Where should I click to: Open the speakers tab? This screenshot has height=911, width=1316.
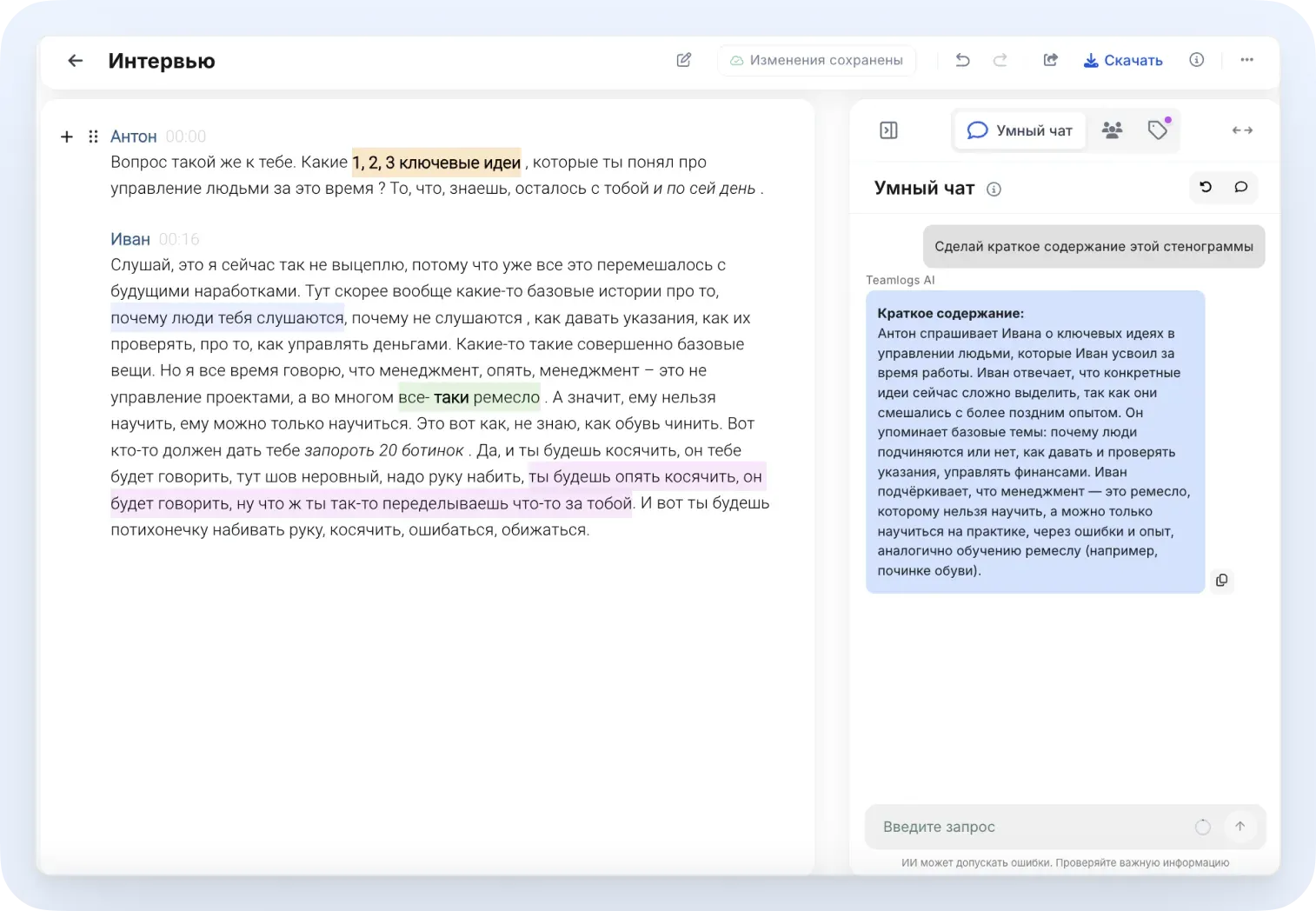(x=1112, y=130)
